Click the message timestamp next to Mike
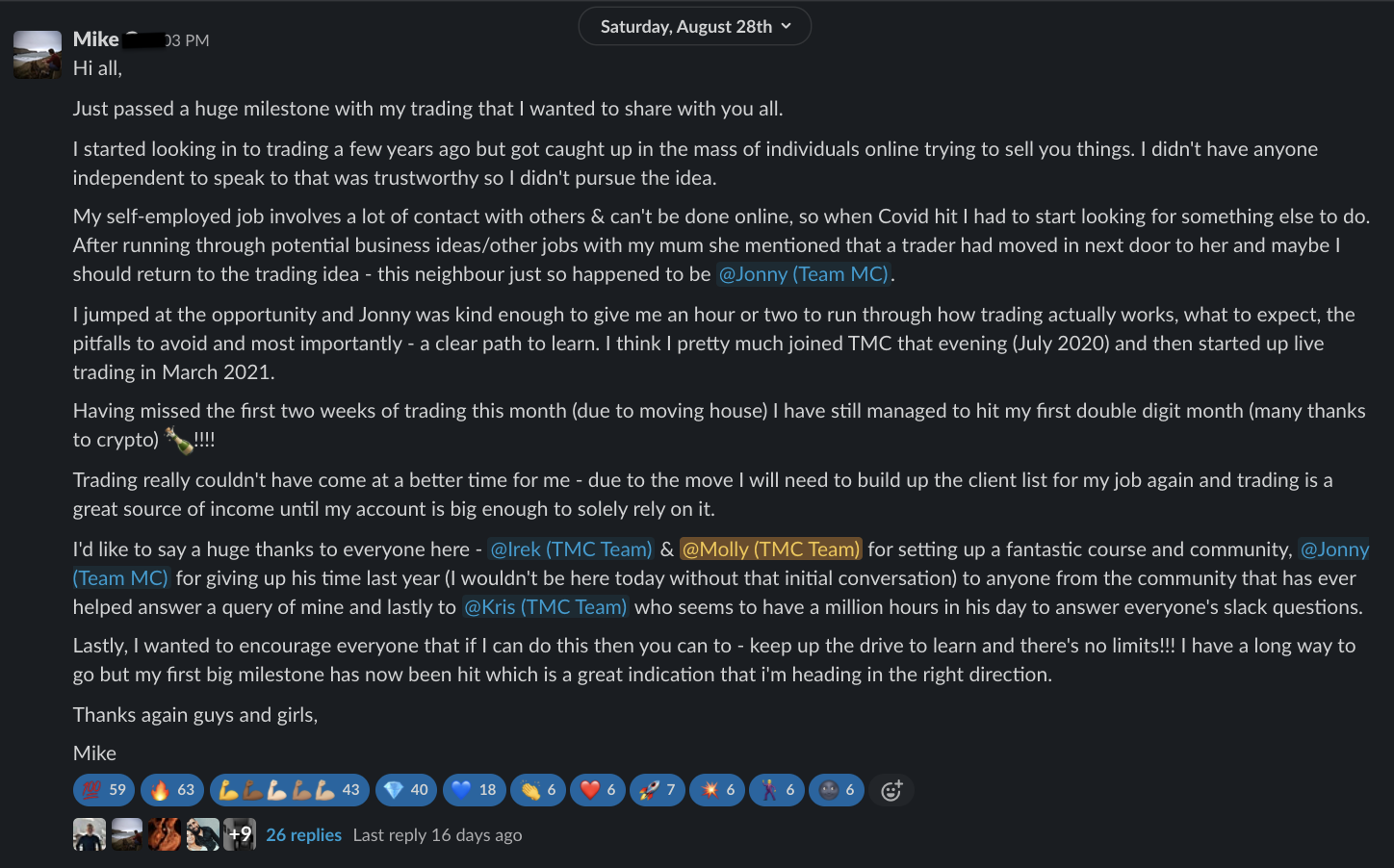The height and width of the screenshot is (868, 1394). [x=187, y=40]
